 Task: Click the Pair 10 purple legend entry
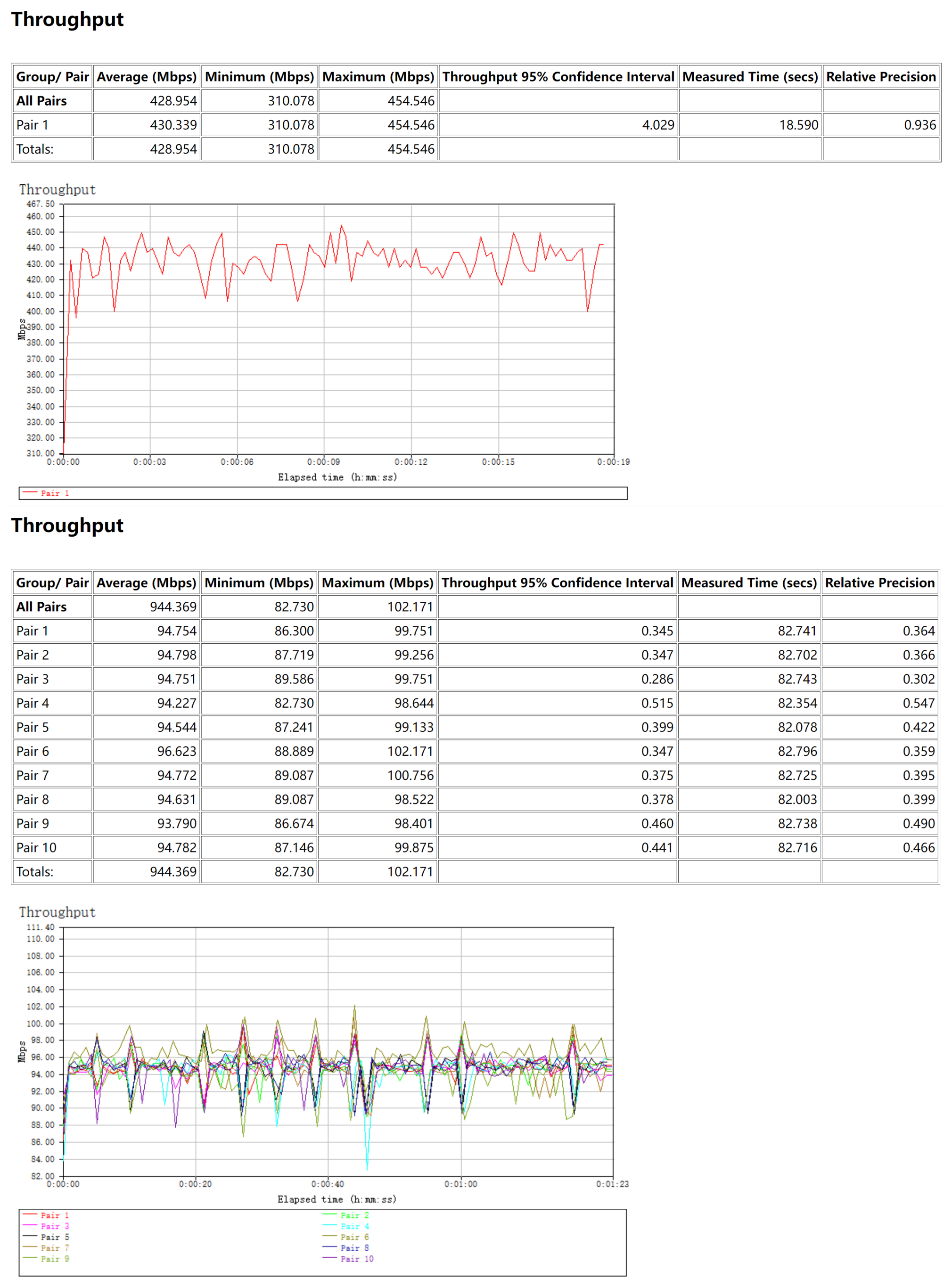tap(356, 1259)
